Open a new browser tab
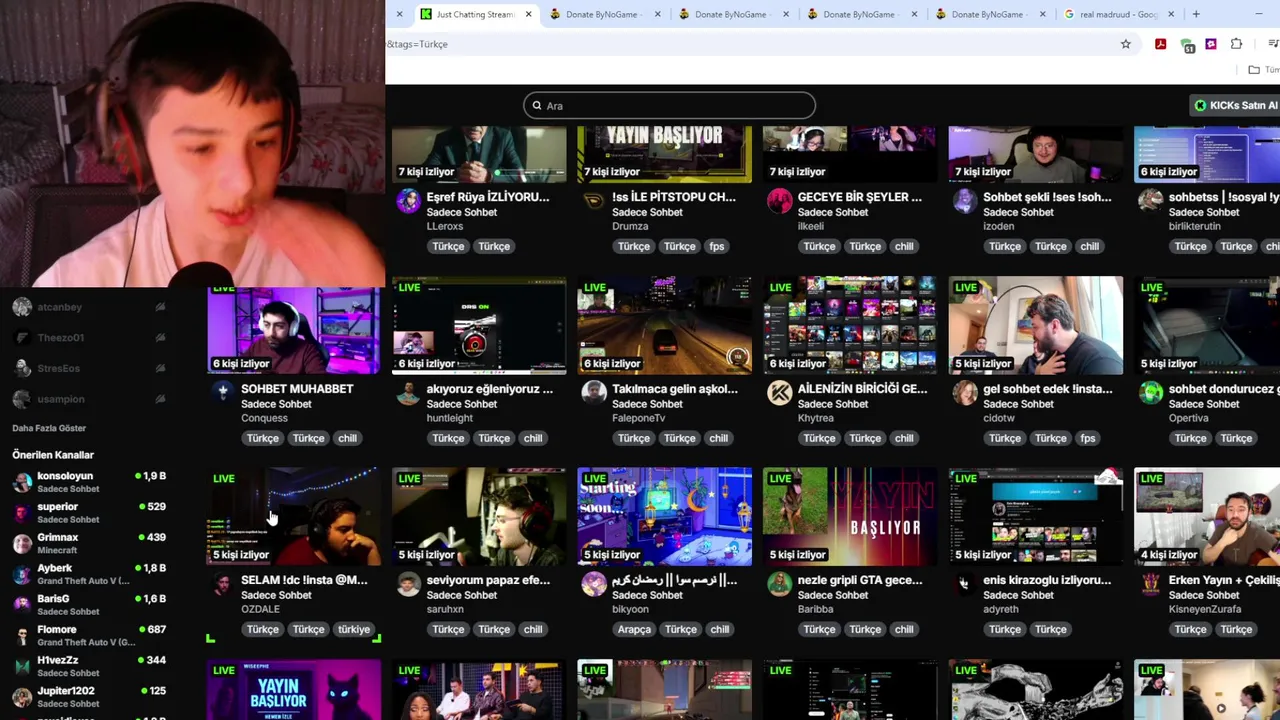This screenshot has height=720, width=1280. (x=1196, y=14)
